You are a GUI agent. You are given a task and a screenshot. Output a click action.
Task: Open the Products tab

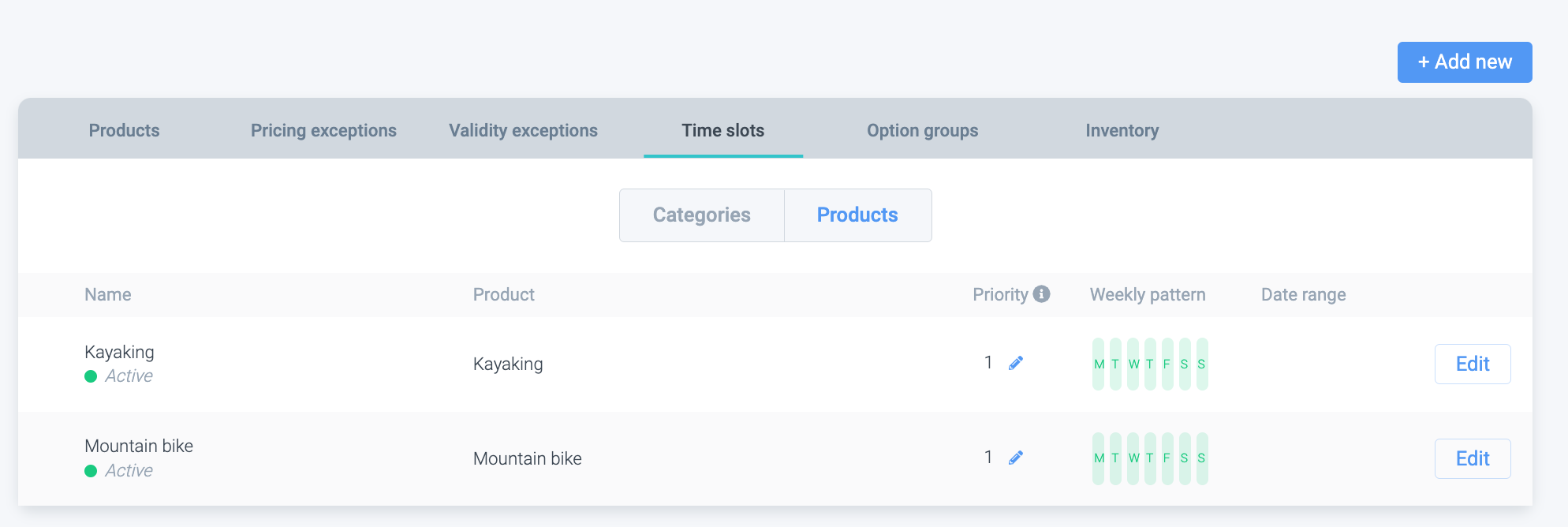coord(124,131)
